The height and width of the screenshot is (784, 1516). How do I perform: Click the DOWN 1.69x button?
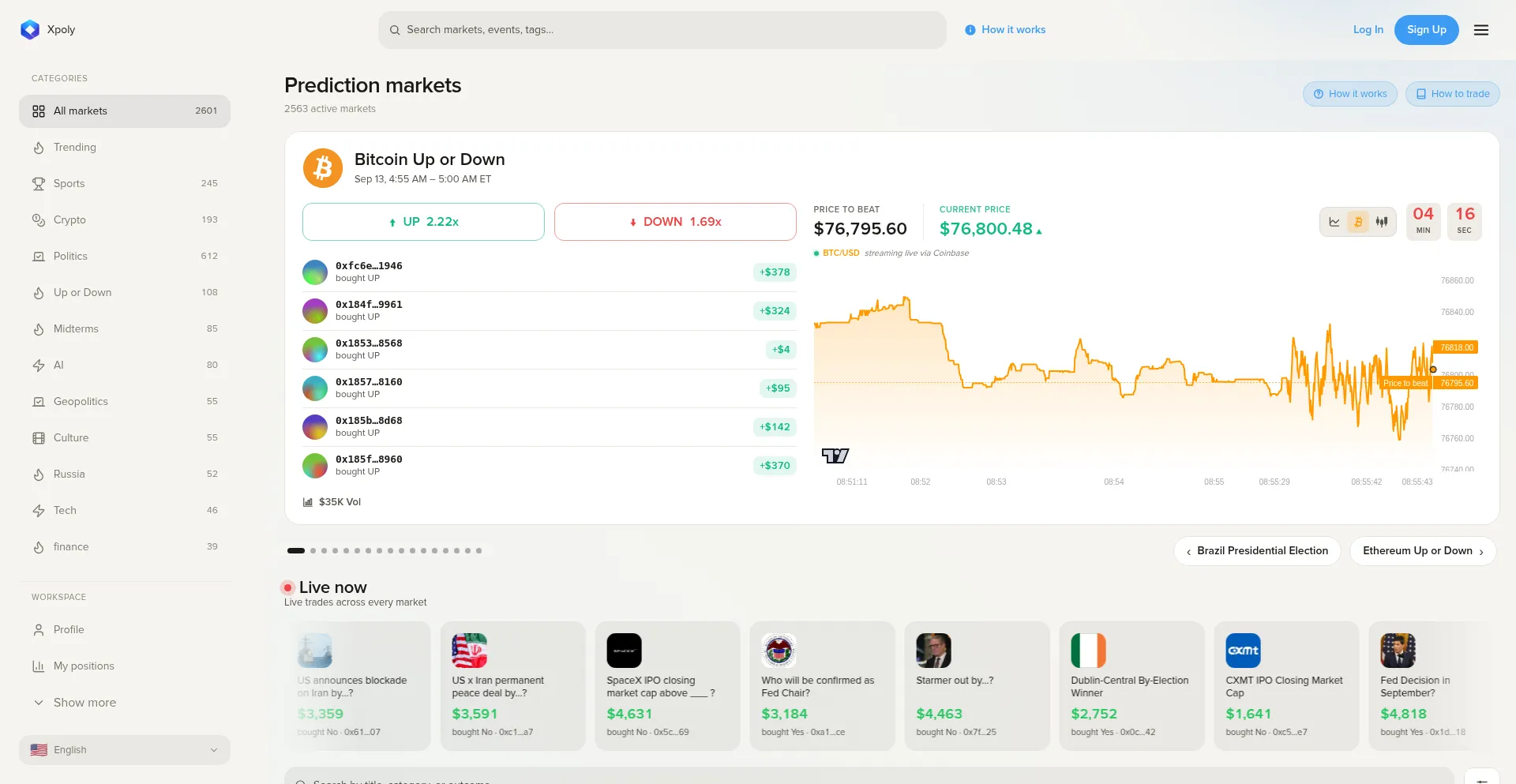click(675, 222)
